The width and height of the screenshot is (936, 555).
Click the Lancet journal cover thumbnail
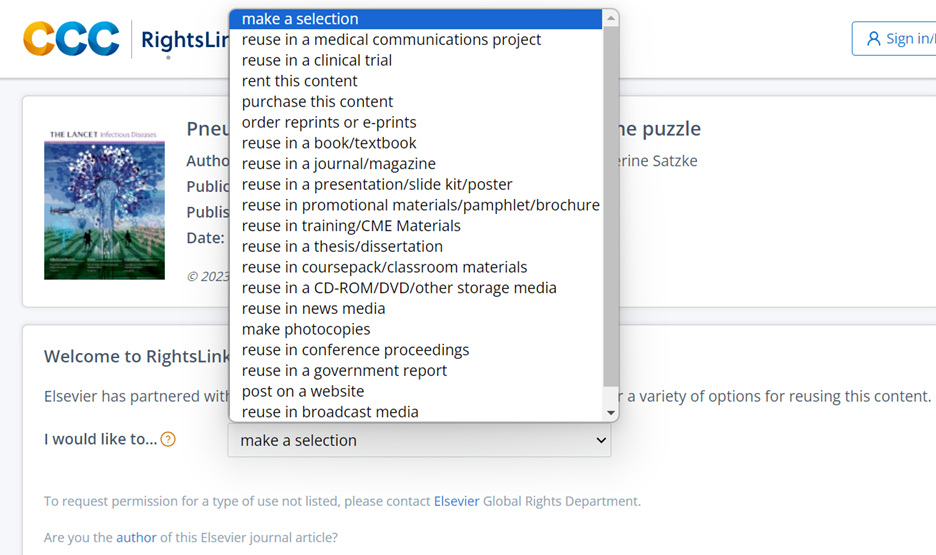[x=104, y=203]
